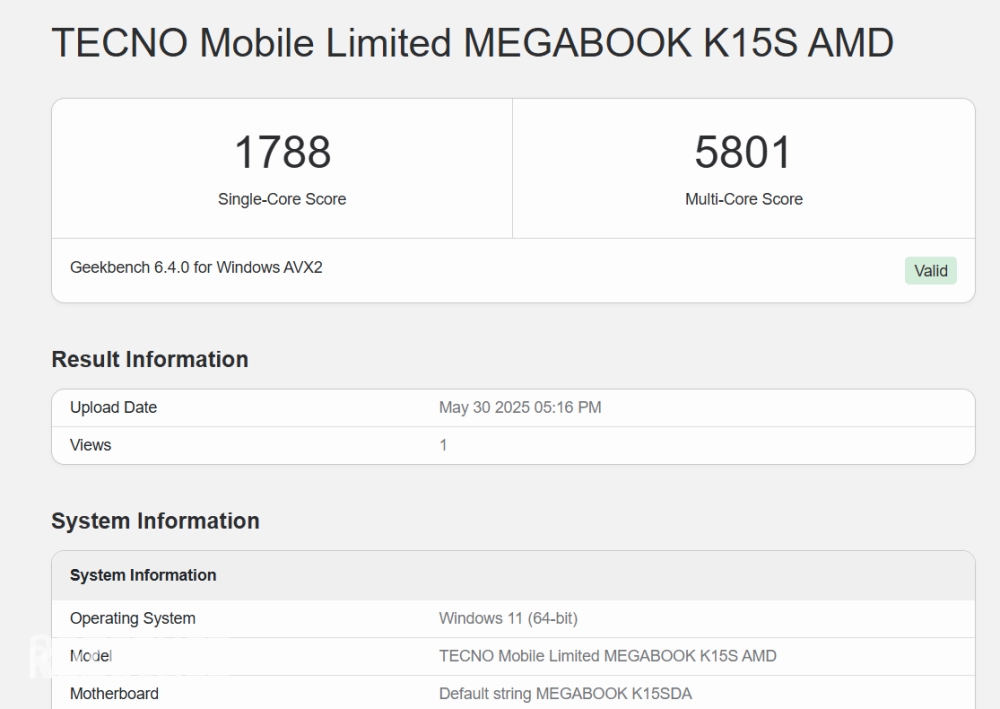The height and width of the screenshot is (709, 1000).
Task: Click the Views row label
Action: pos(90,445)
